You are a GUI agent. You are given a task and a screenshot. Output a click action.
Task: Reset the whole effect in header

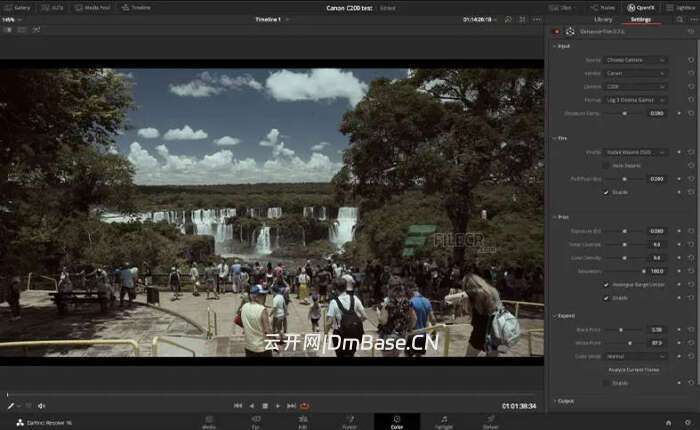point(691,32)
